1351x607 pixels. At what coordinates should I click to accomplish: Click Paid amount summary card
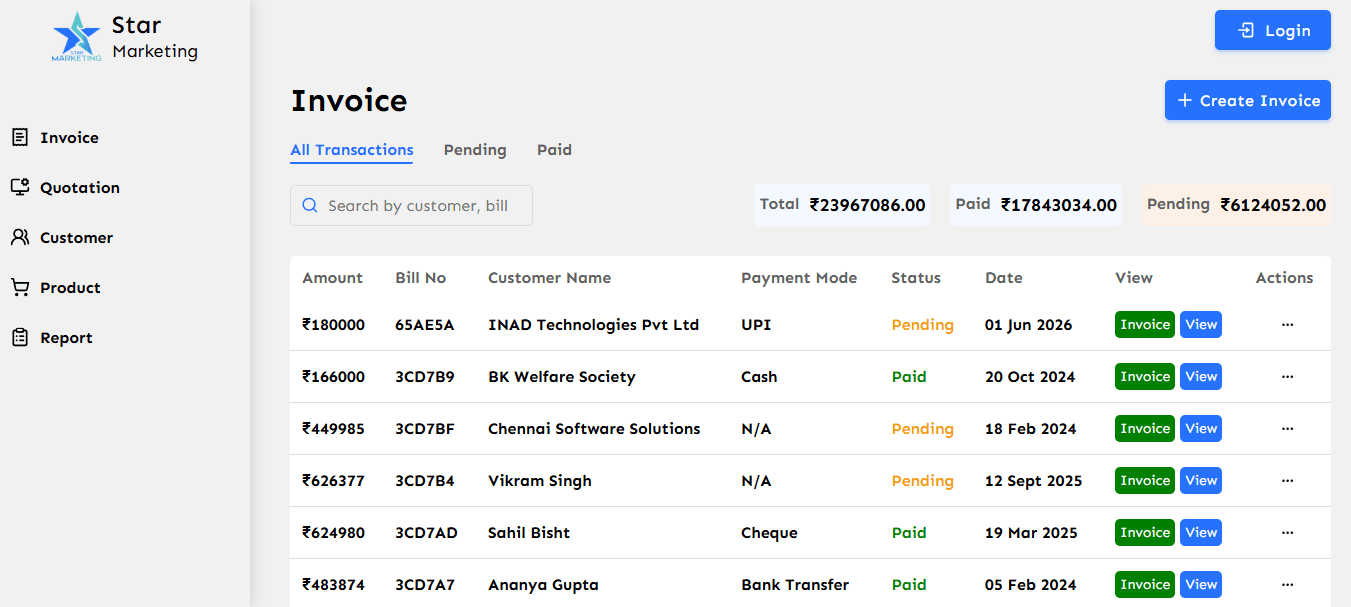coord(1036,205)
